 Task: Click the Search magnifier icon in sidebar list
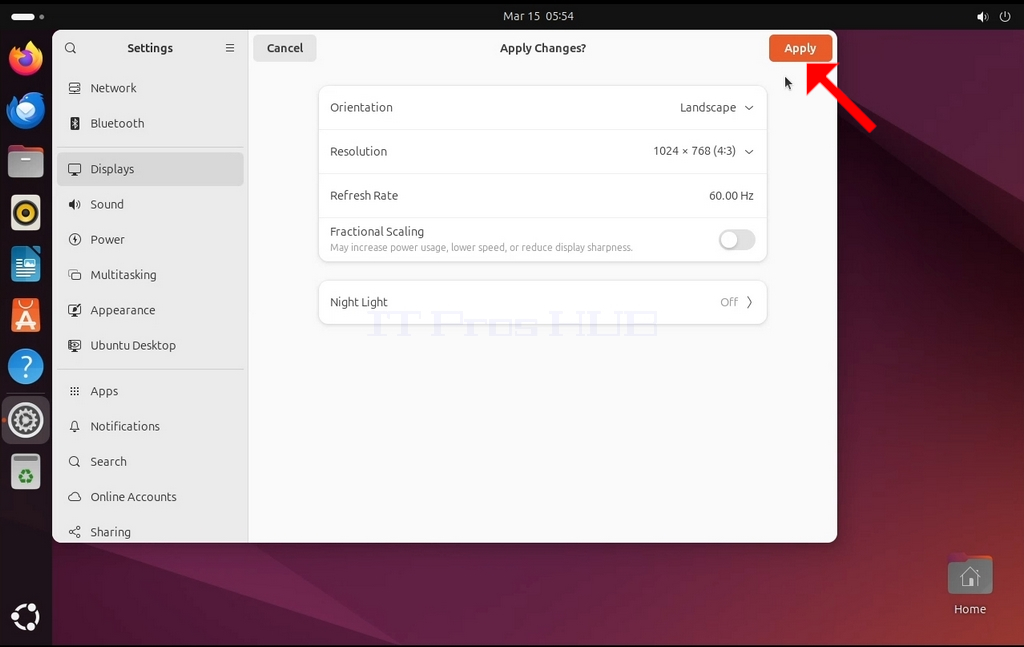[75, 462]
